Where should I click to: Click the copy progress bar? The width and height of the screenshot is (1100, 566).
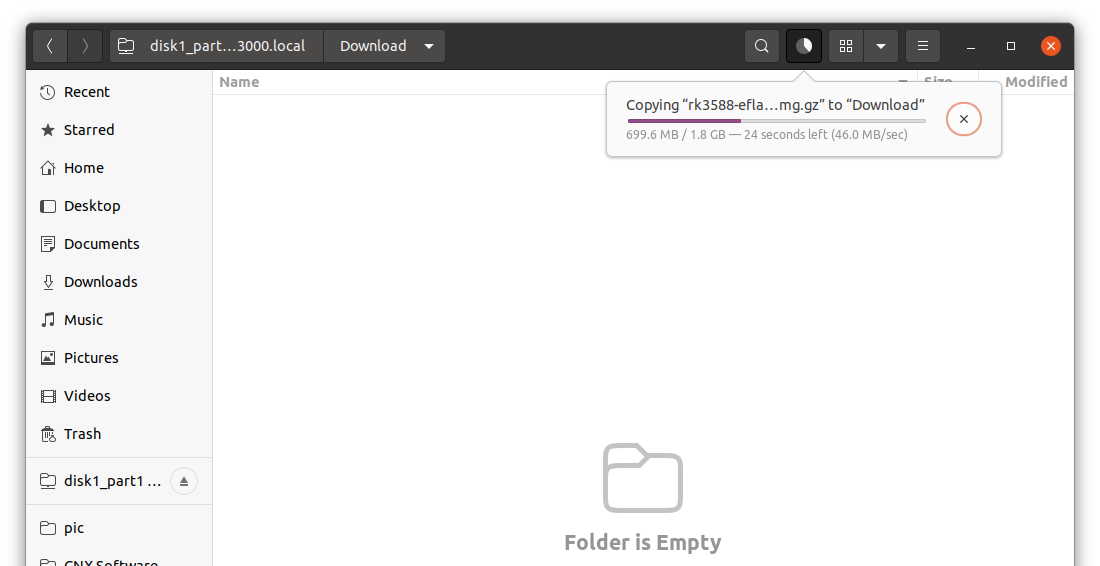click(777, 121)
